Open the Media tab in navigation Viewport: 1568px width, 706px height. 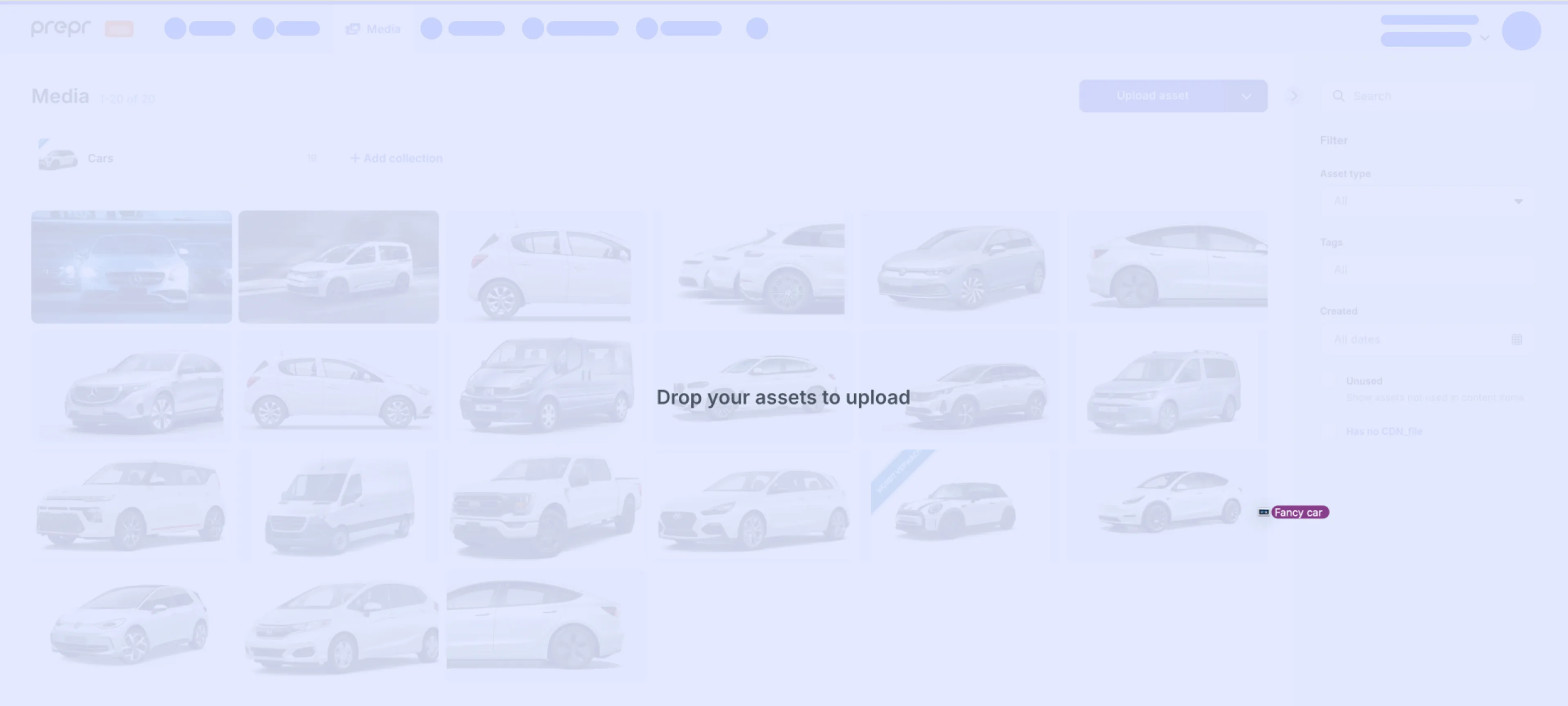373,29
